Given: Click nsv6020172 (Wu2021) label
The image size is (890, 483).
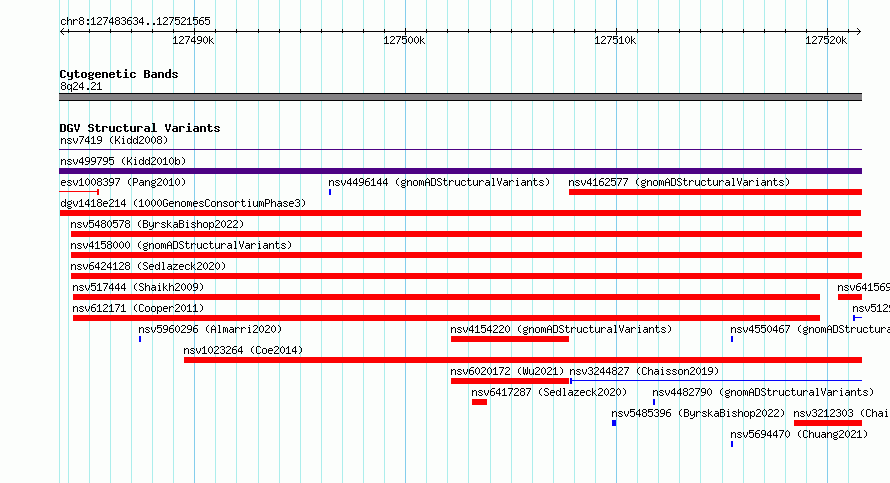Looking at the screenshot, I should (507, 371).
